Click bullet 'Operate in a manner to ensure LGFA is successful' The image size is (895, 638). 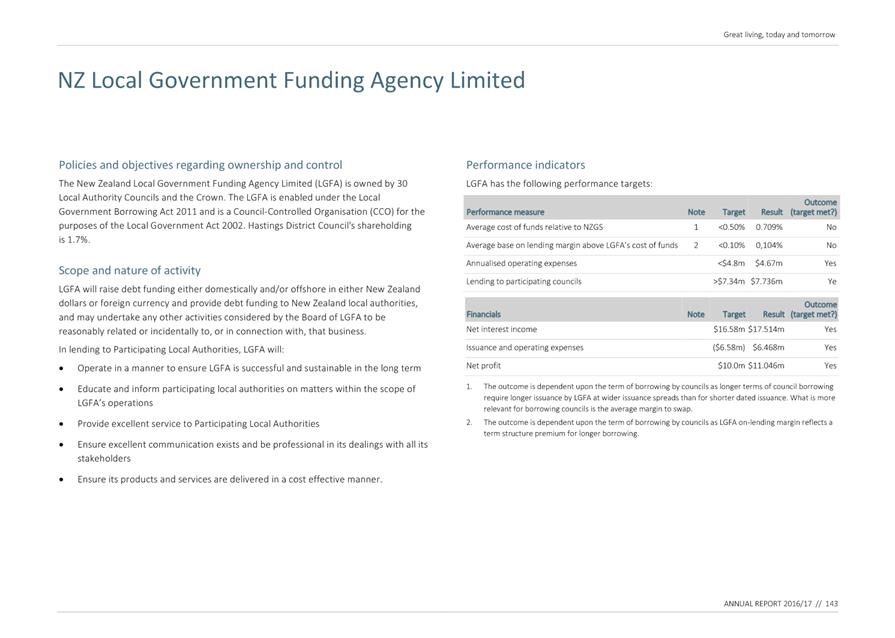[x=249, y=369]
